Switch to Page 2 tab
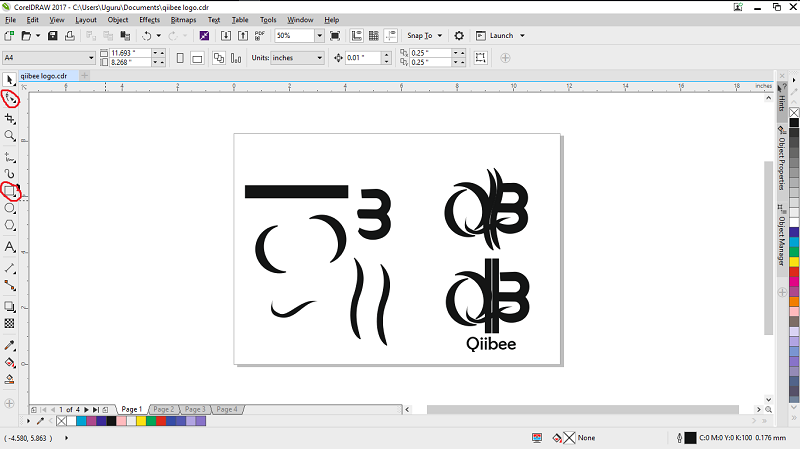Screen dimensions: 800x449 pos(164,409)
